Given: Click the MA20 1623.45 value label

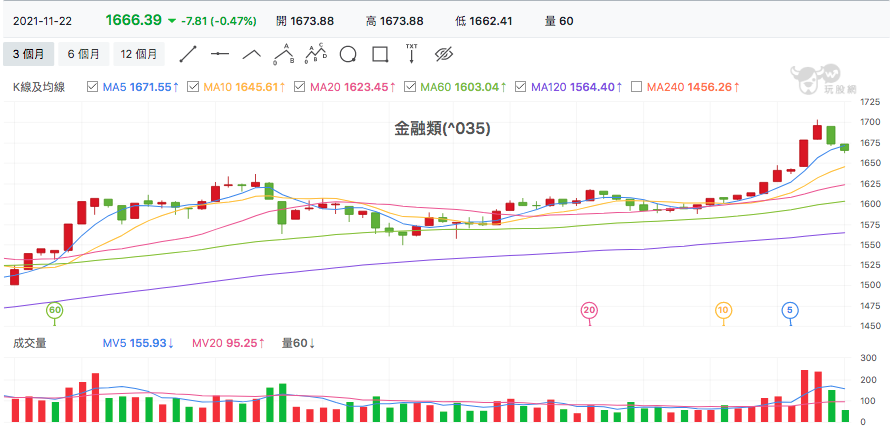Looking at the screenshot, I should pos(353,87).
